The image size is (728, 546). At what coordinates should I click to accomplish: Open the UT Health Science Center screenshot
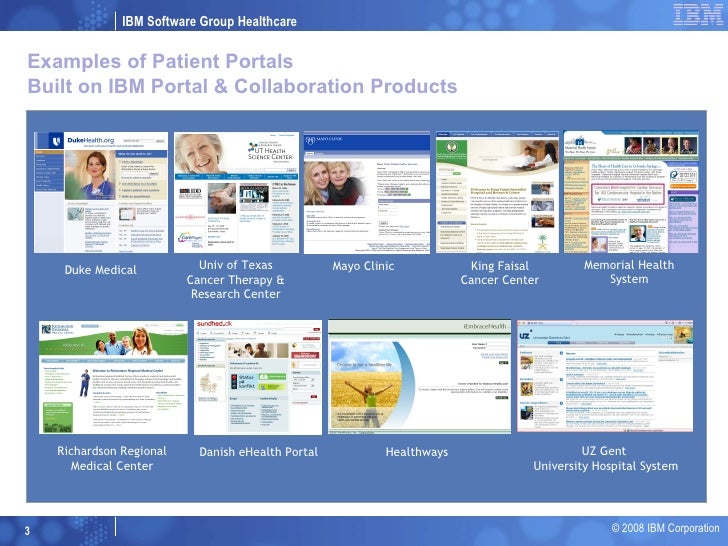[x=236, y=192]
